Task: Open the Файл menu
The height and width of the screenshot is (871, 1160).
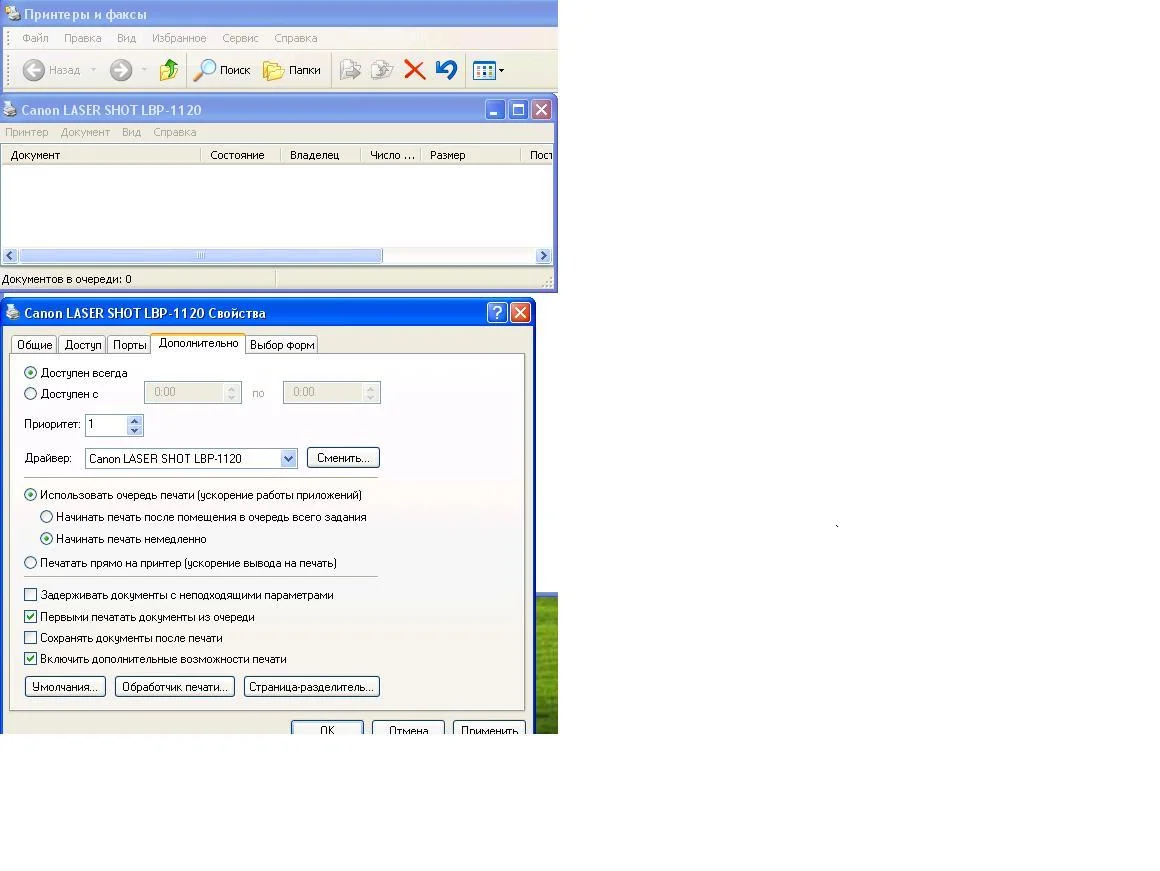Action: 35,38
